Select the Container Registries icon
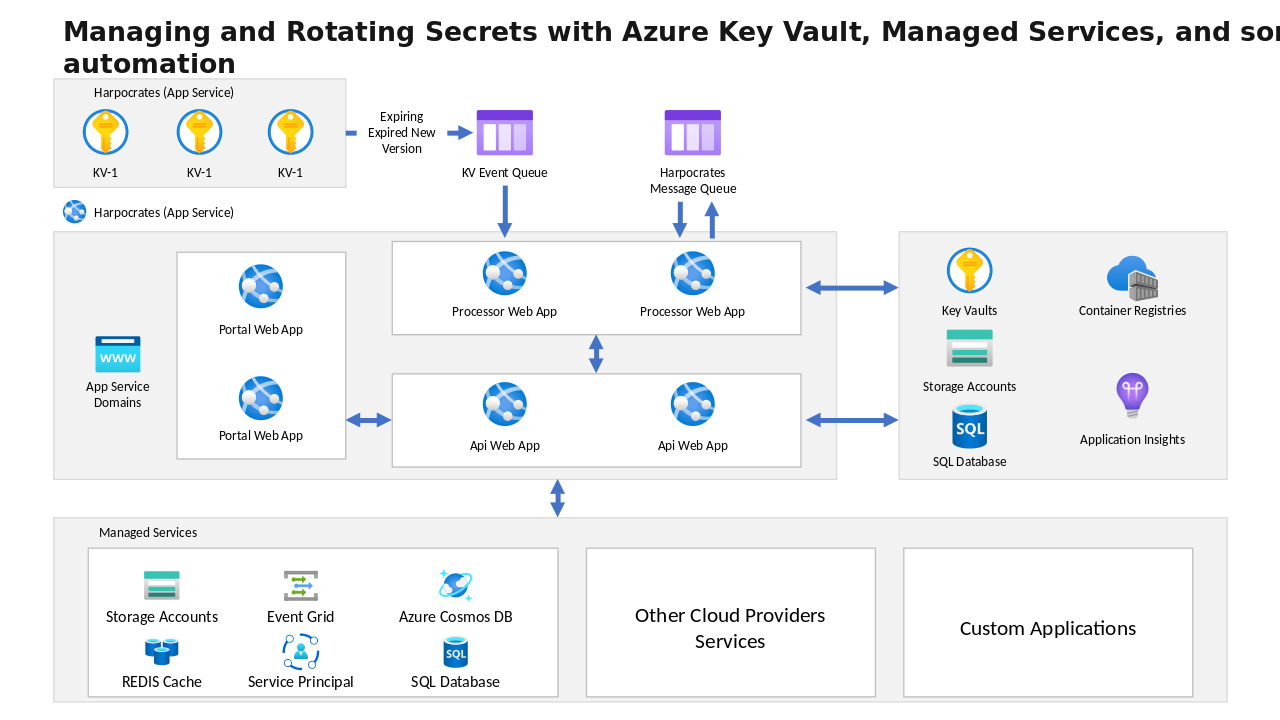The width and height of the screenshot is (1280, 720). click(1132, 278)
